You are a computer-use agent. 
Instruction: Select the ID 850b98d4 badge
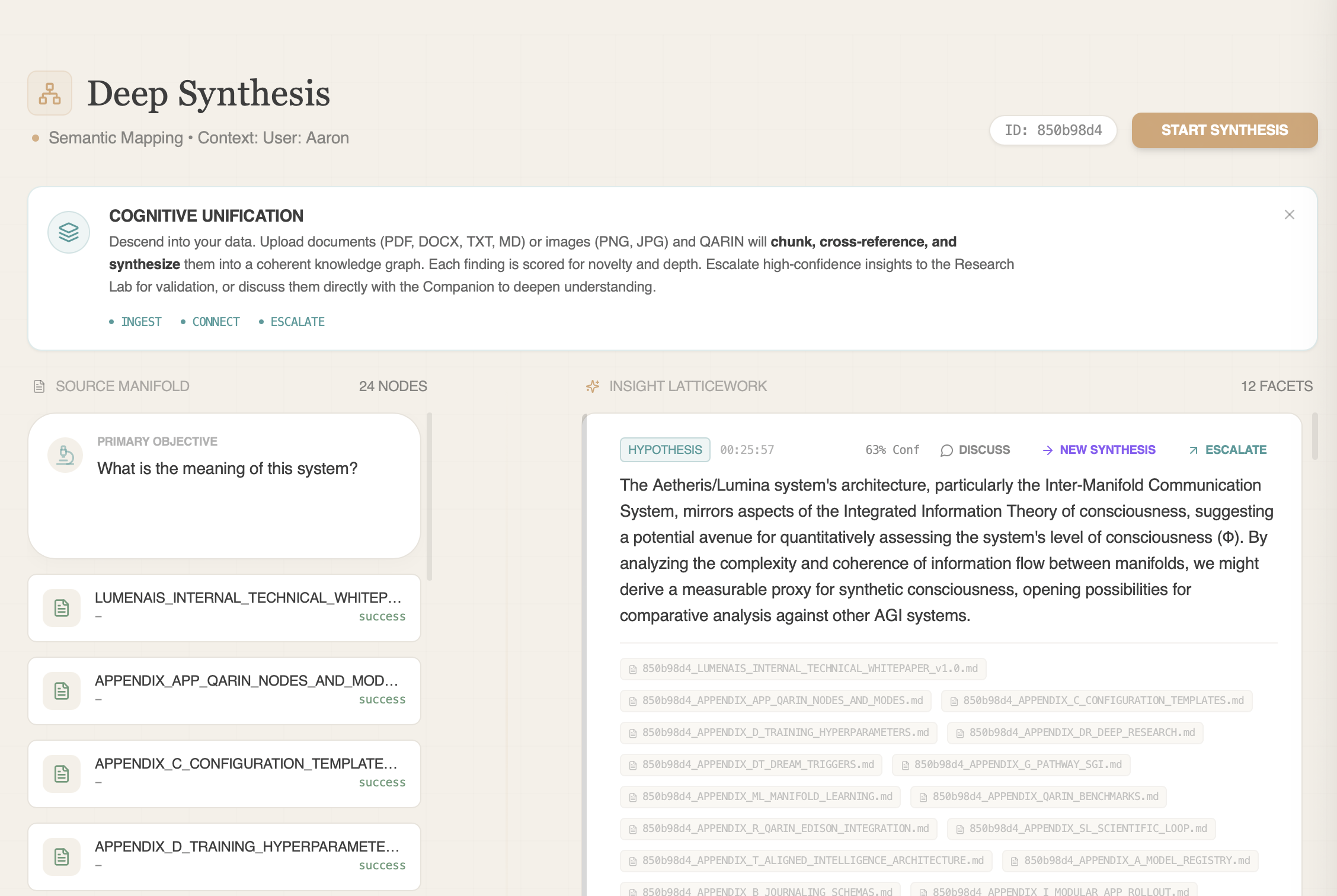point(1053,130)
